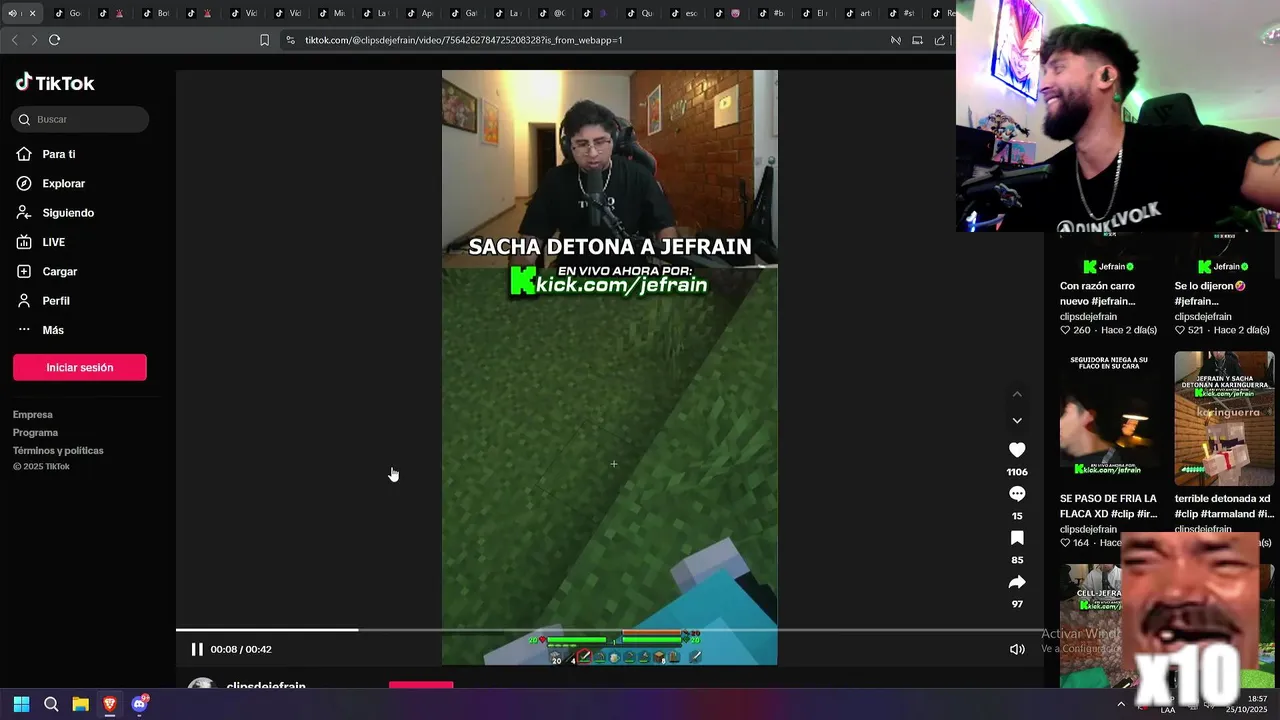Screen dimensions: 1280x720
Task: Click the picture-in-picture icon in address bar
Action: (917, 40)
